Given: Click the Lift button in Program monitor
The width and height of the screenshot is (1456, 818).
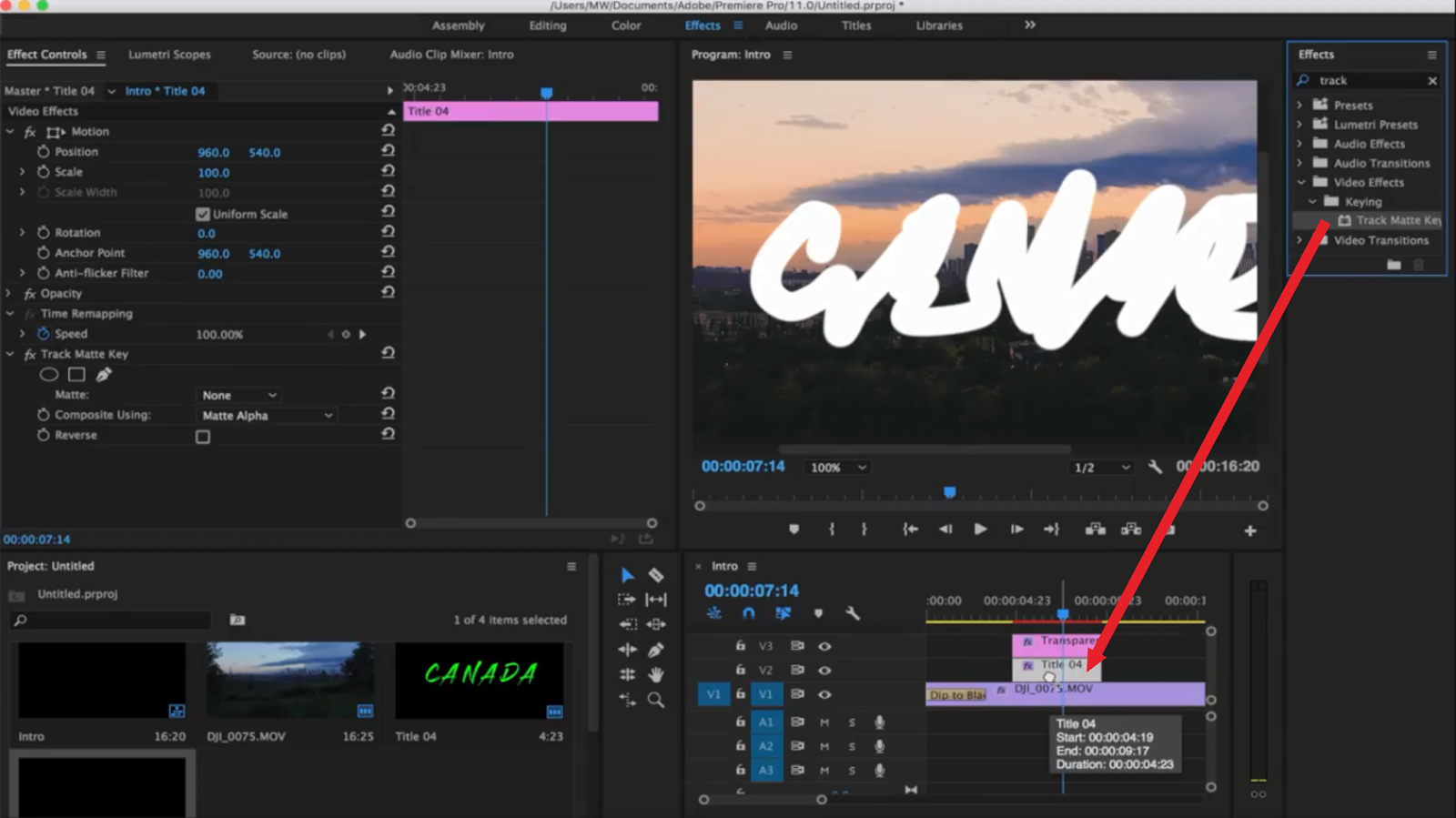Looking at the screenshot, I should pos(1096,530).
